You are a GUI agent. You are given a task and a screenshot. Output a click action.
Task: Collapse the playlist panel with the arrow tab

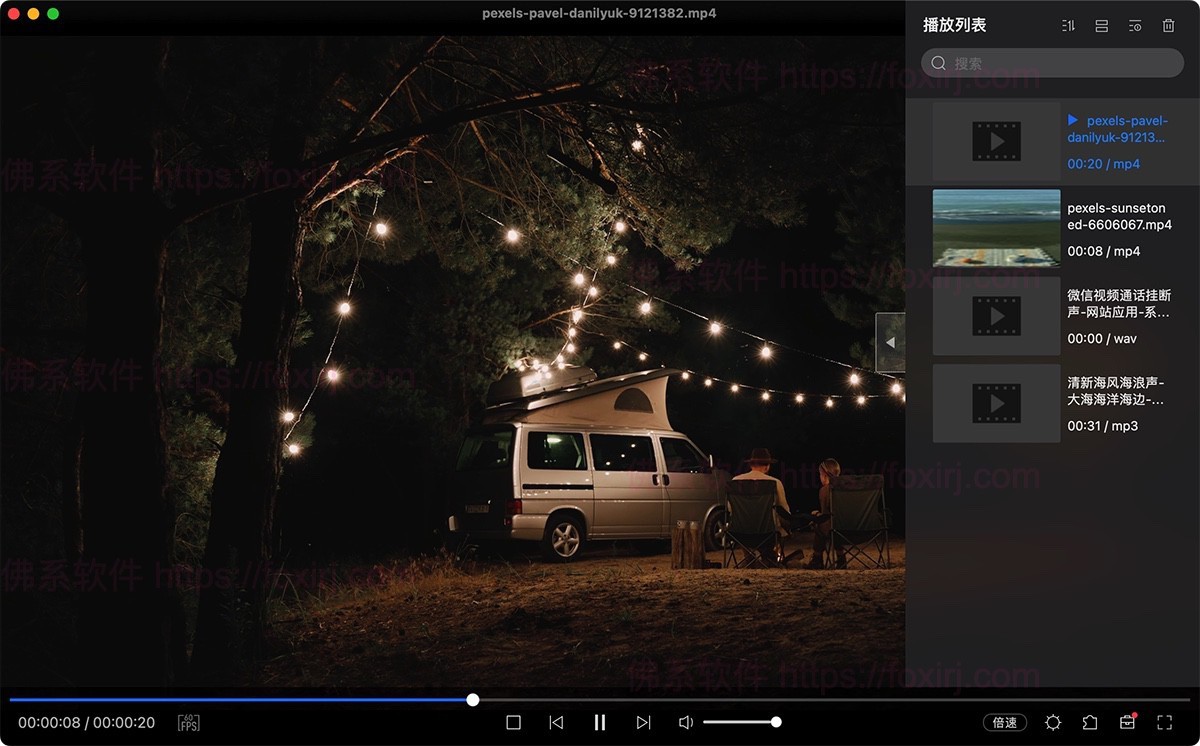click(890, 342)
